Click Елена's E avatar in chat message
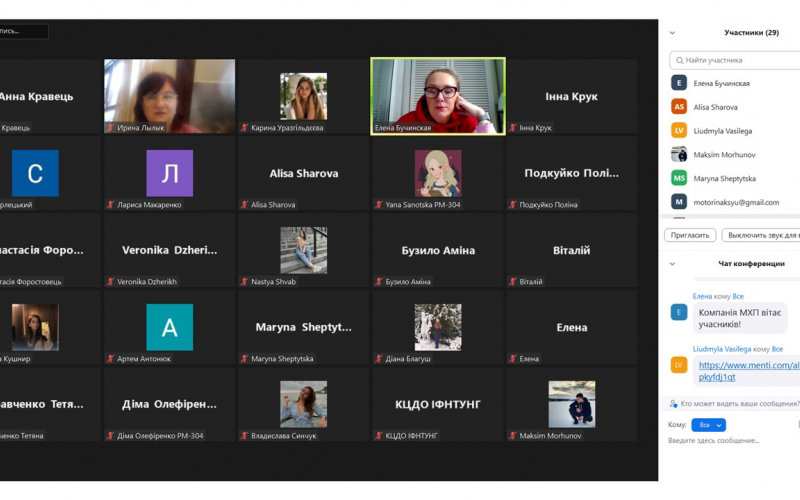The height and width of the screenshot is (500, 800). coord(679,312)
